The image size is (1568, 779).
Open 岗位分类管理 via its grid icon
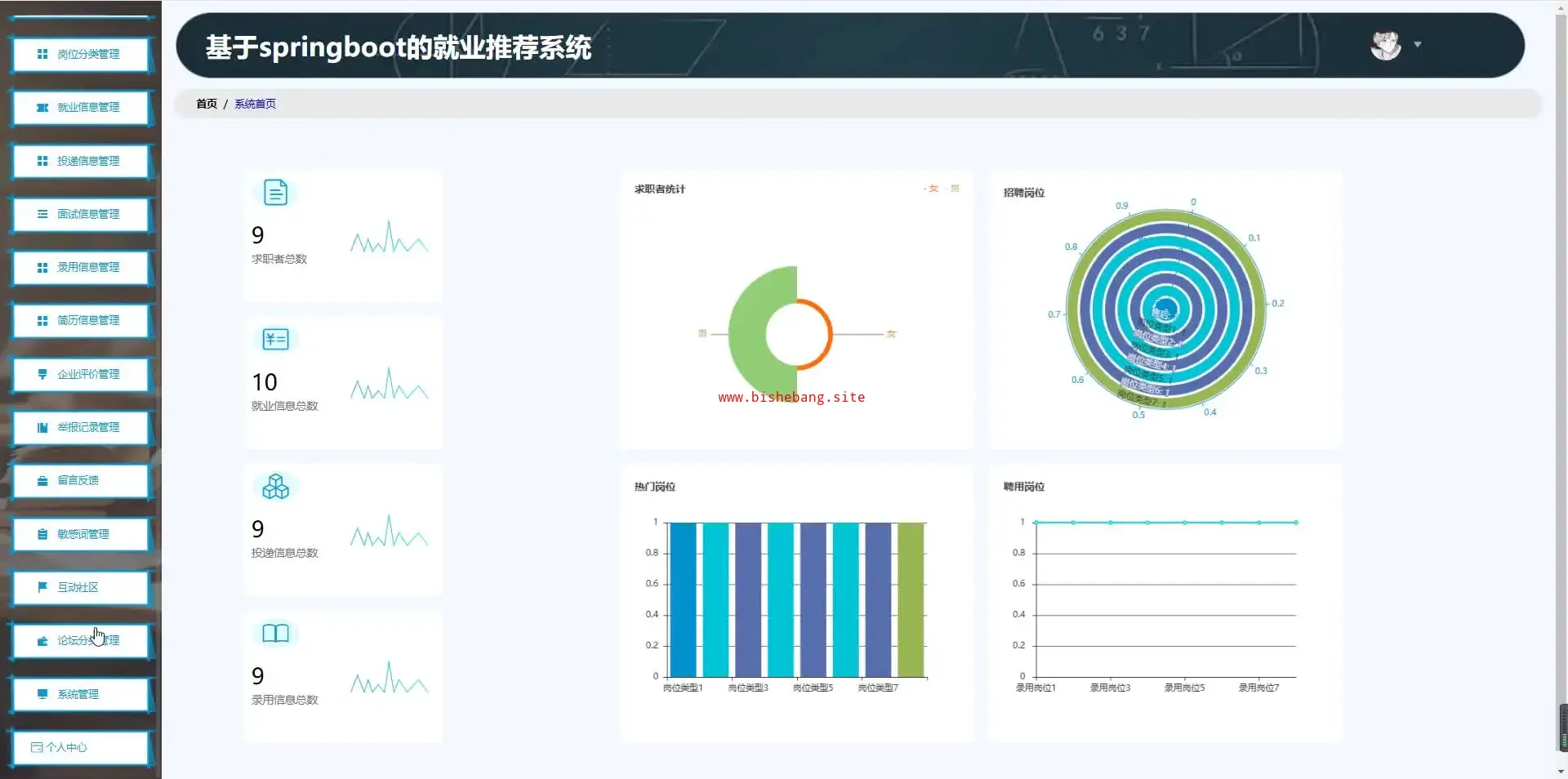[x=42, y=54]
